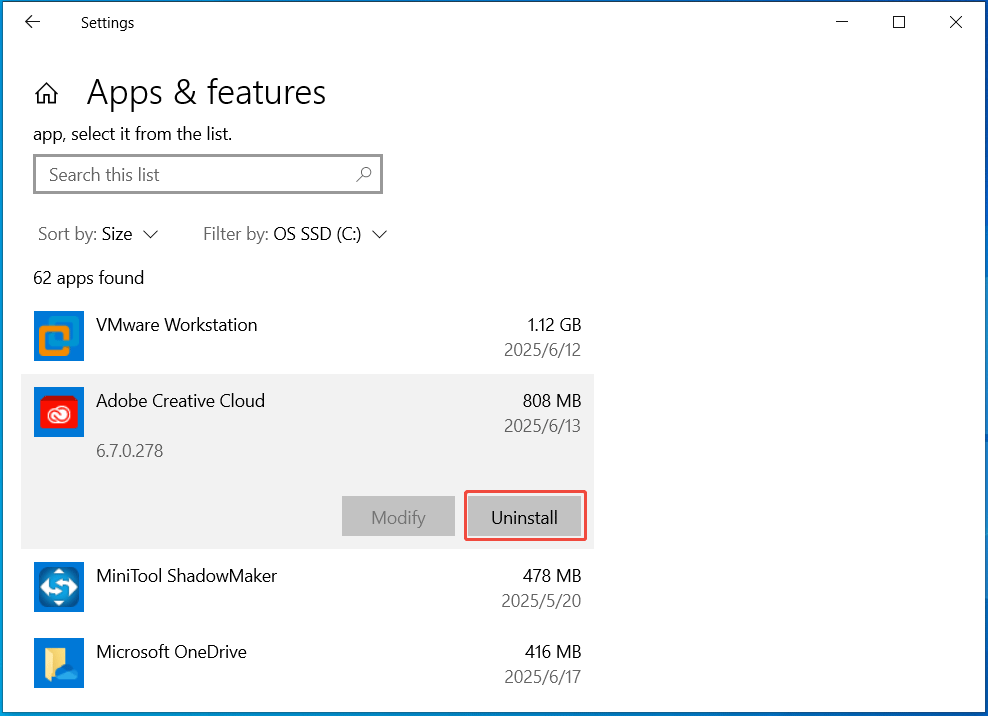Viewport: 988px width, 716px height.
Task: Click the Settings window title
Action: (107, 23)
